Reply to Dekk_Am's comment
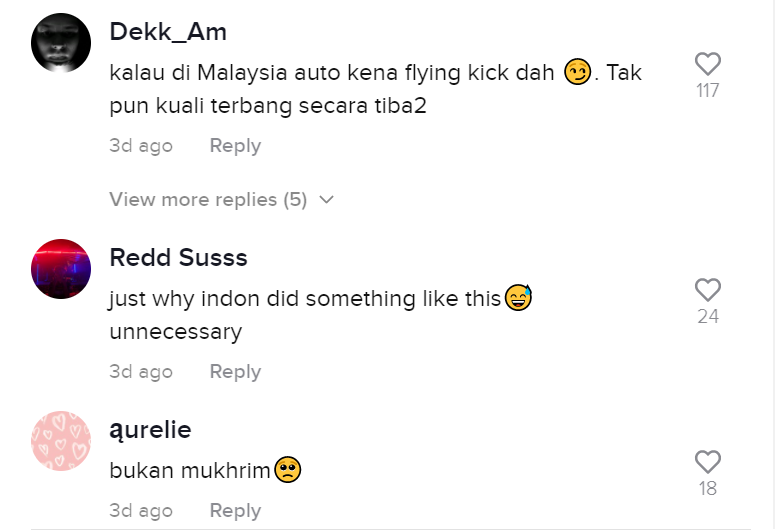The height and width of the screenshot is (531, 775). [235, 146]
